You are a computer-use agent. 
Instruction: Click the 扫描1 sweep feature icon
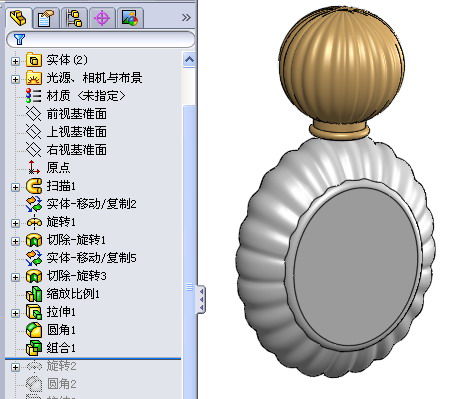point(34,186)
